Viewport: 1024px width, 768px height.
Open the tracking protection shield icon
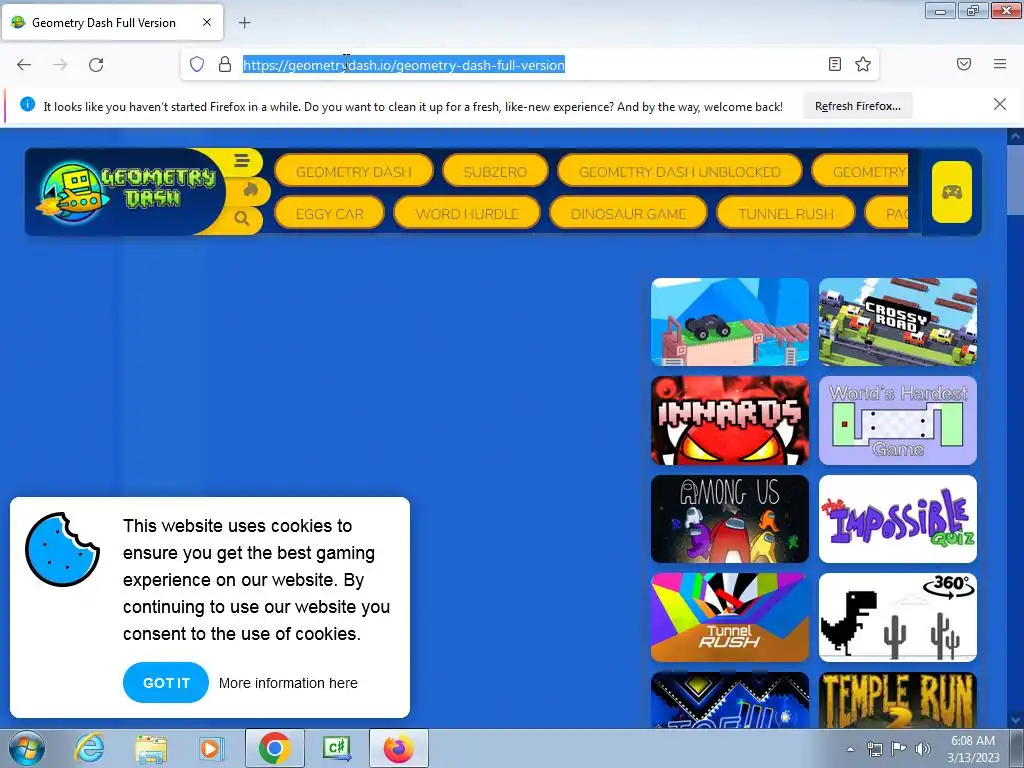(x=197, y=64)
